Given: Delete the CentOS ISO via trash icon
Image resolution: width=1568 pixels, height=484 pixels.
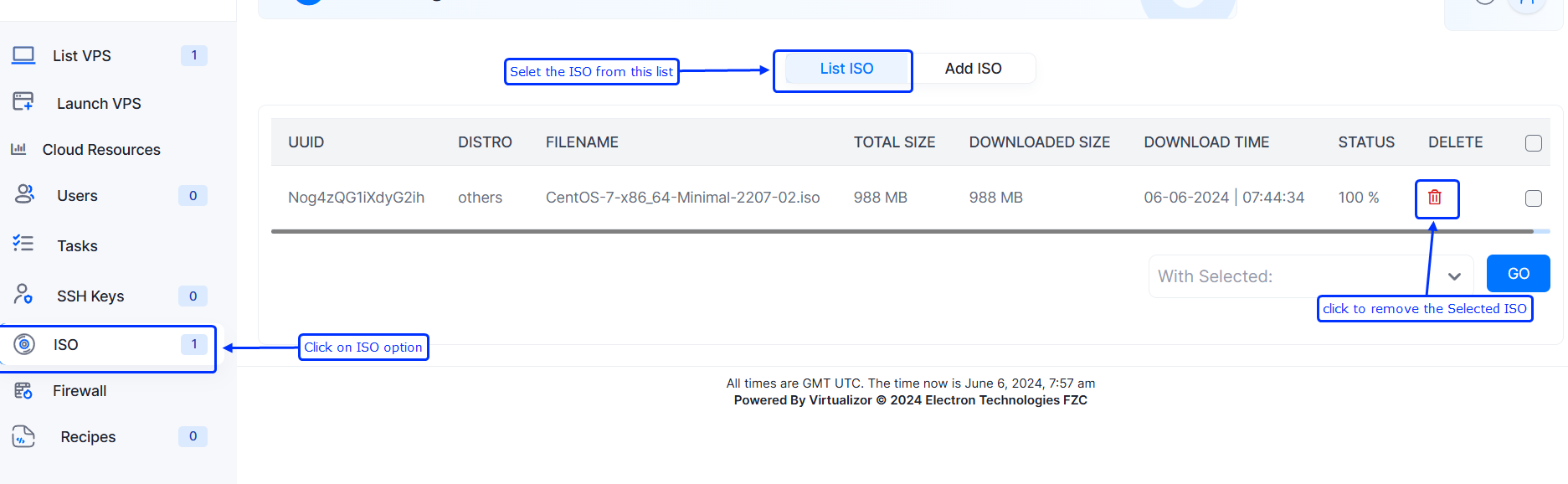Looking at the screenshot, I should pyautogui.click(x=1435, y=198).
